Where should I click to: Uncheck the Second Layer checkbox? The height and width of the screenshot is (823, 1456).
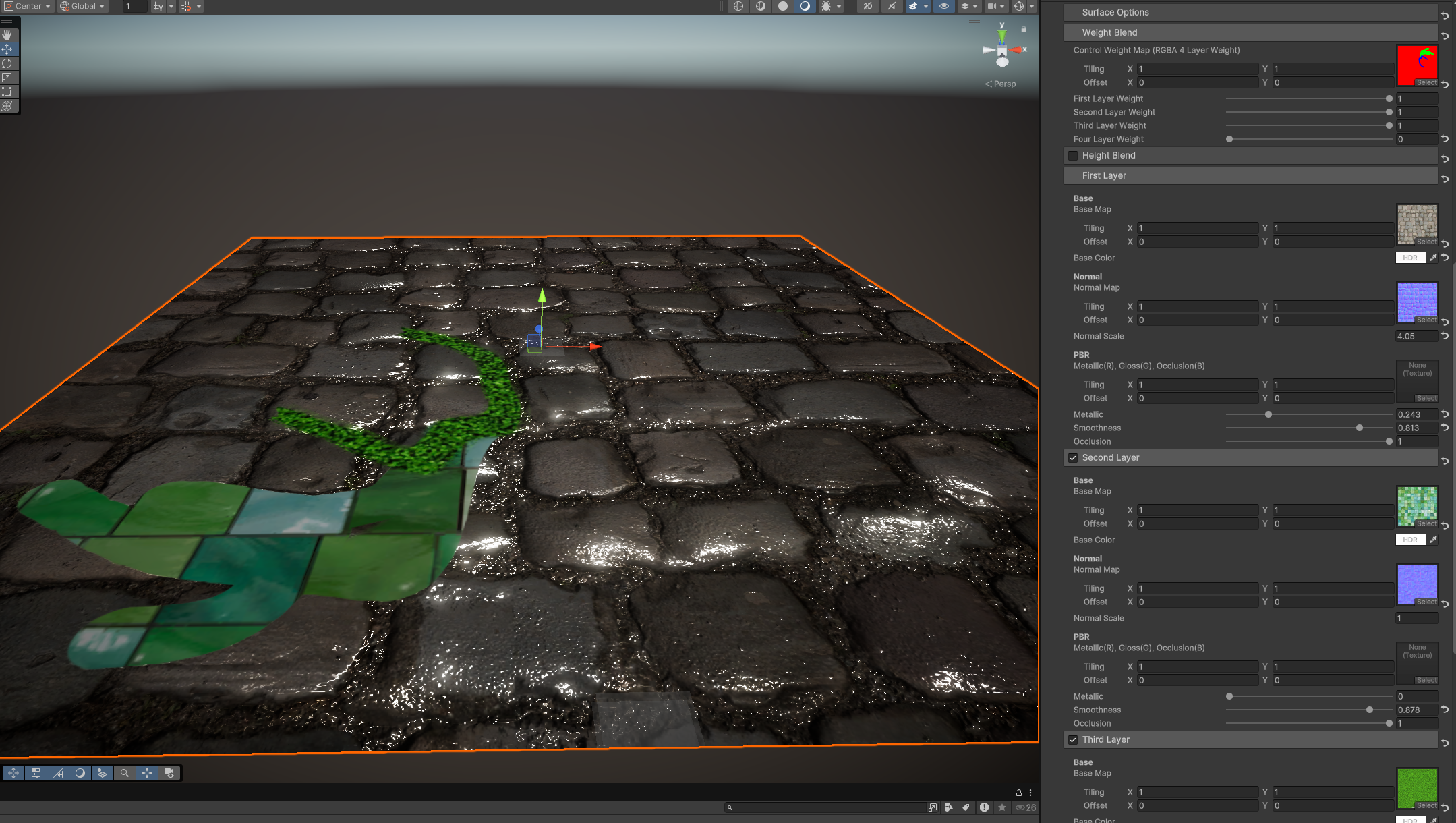click(1073, 458)
